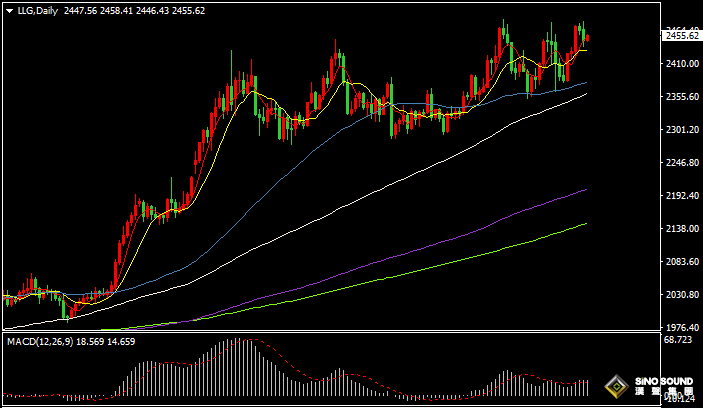This screenshot has width=703, height=408.
Task: Click the 68.723 MACD scale value
Action: [x=678, y=341]
